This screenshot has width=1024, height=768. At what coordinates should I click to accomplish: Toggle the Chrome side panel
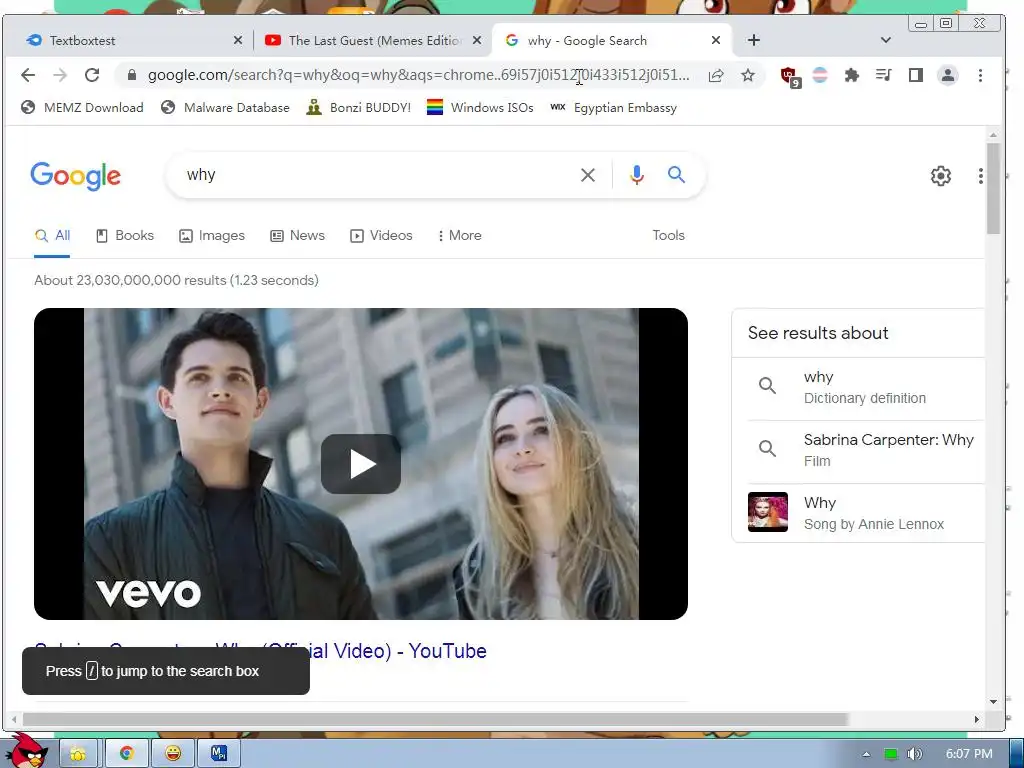coord(916,75)
